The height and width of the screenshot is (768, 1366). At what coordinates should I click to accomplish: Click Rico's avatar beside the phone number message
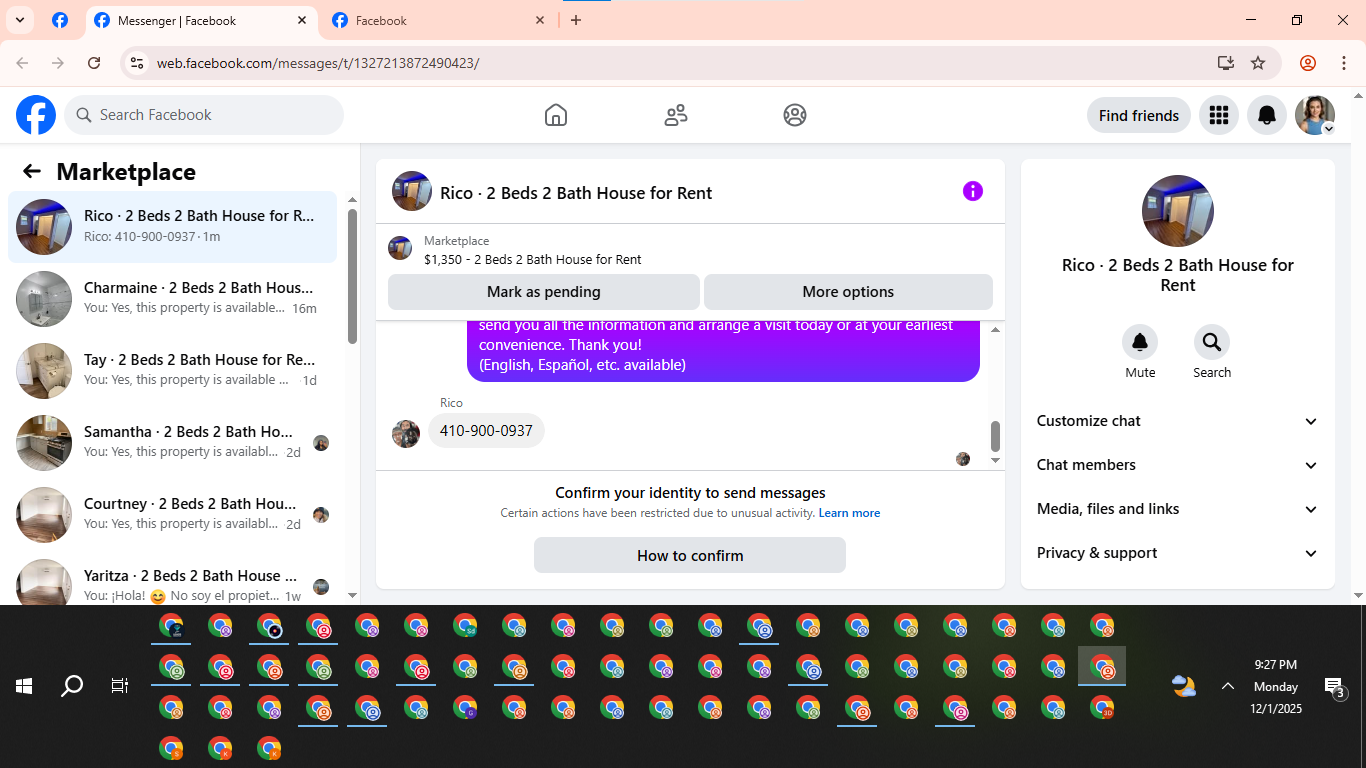pyautogui.click(x=406, y=433)
